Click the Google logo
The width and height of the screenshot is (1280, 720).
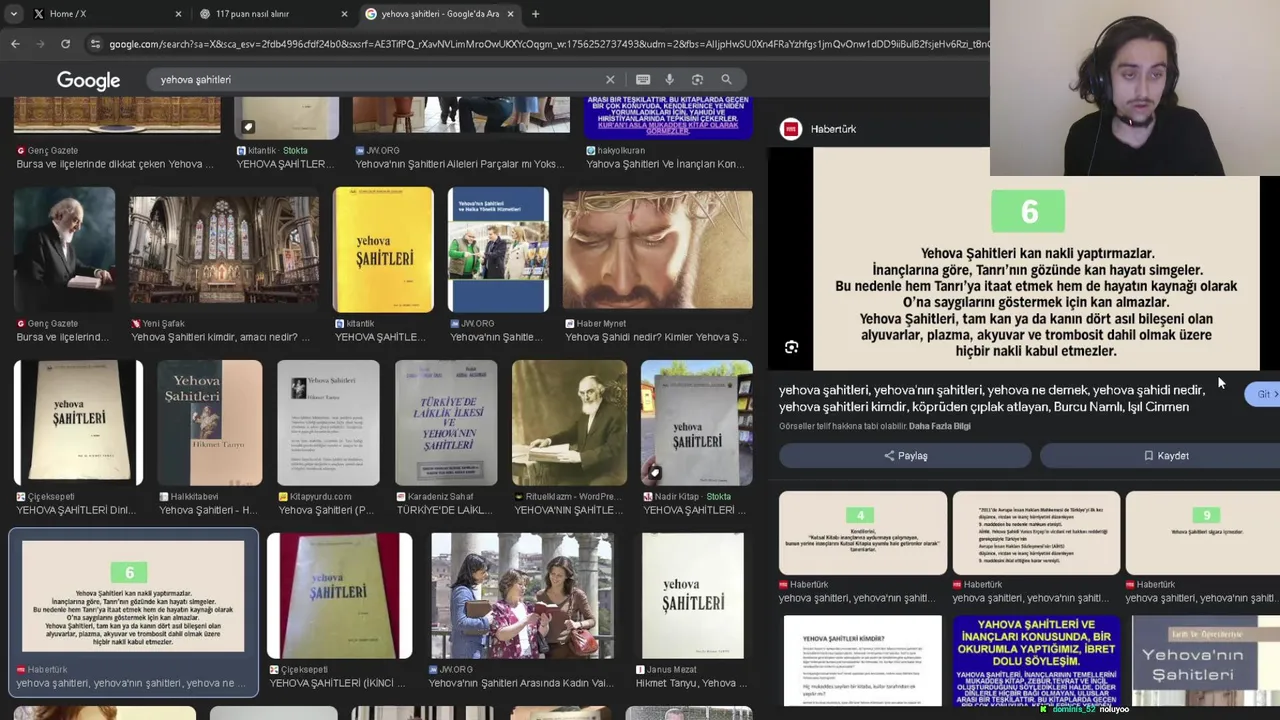(88, 80)
